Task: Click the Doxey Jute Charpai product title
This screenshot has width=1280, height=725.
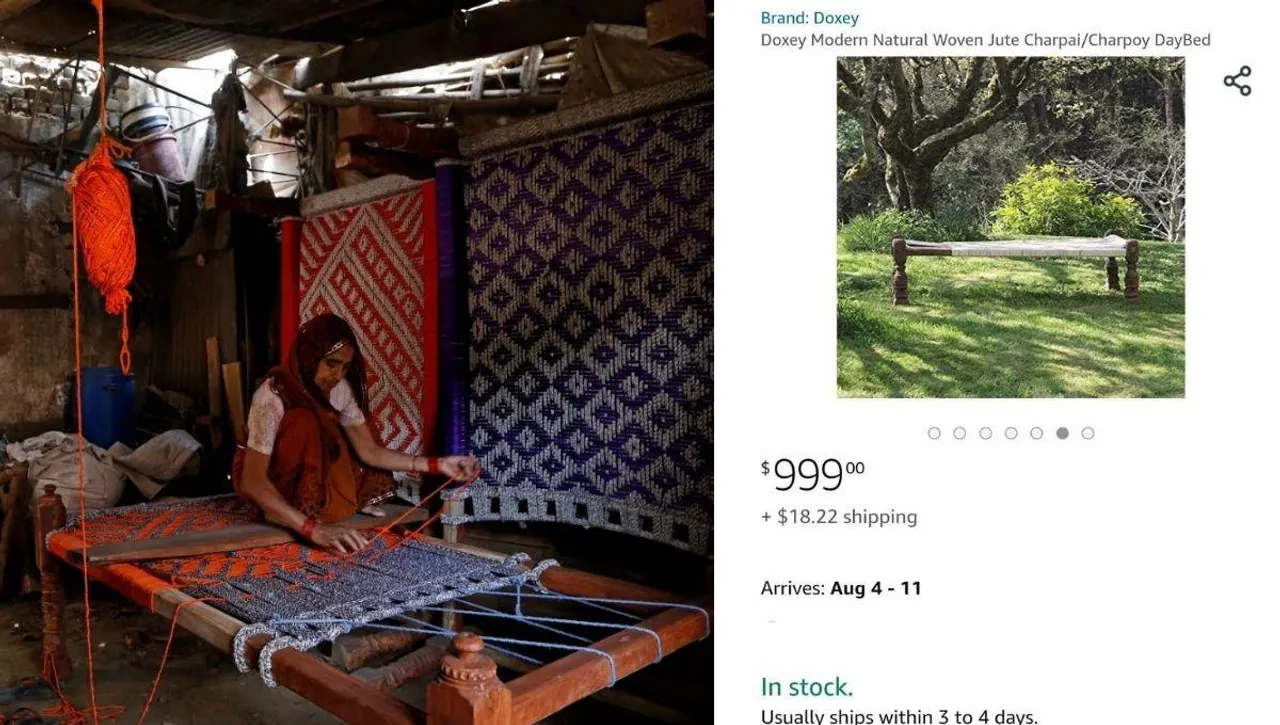Action: [x=984, y=40]
